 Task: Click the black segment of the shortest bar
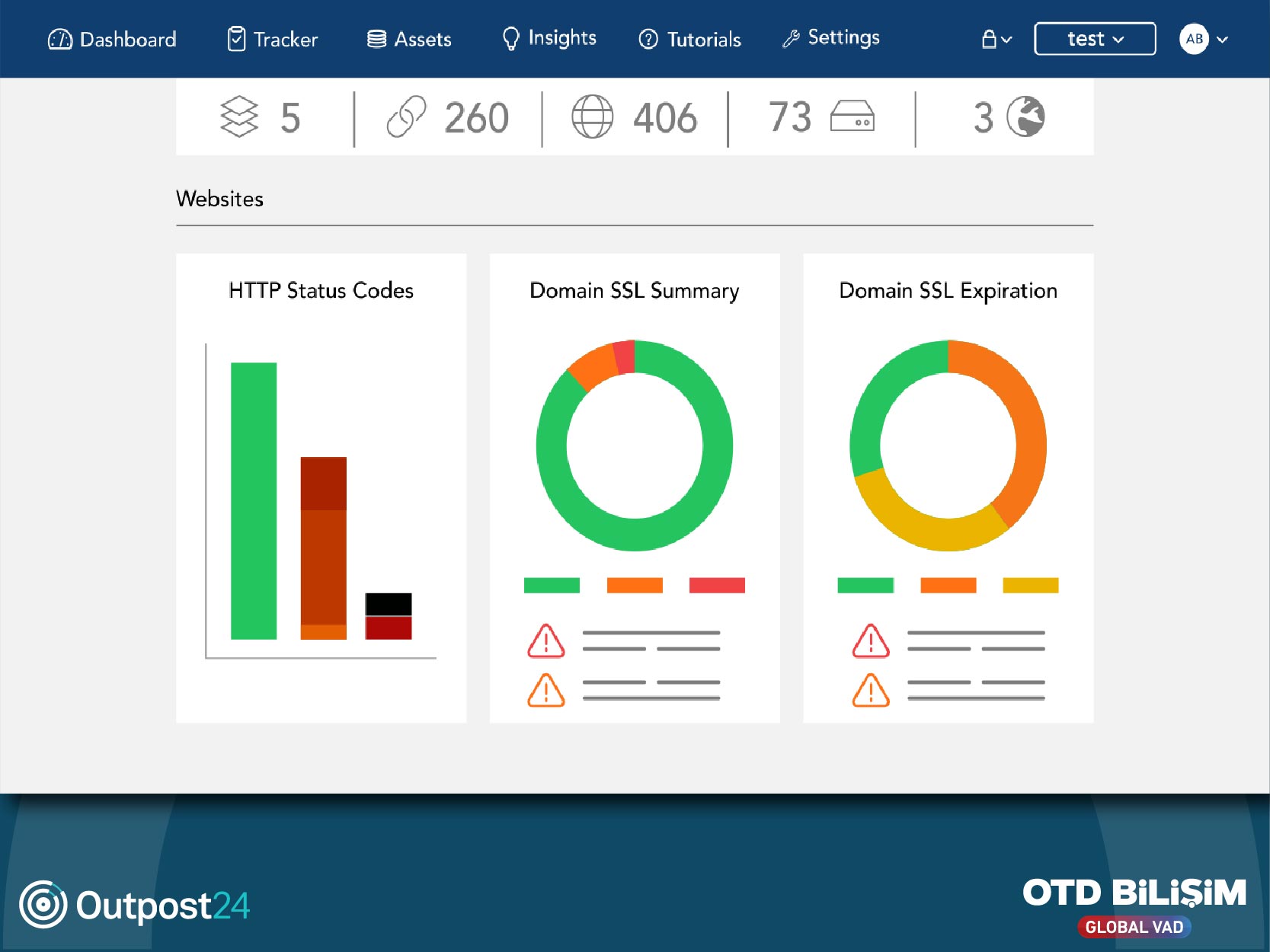coord(389,605)
